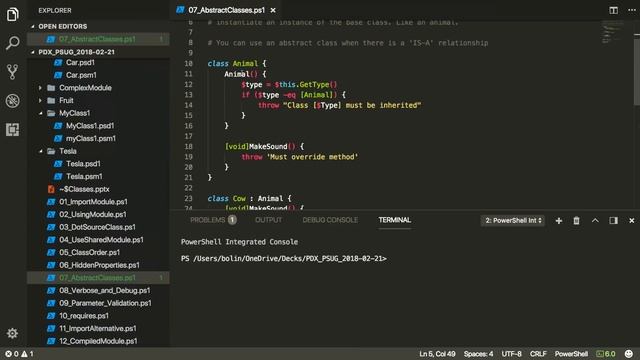The image size is (640, 360).
Task: Open the Search view in activity bar
Action: (13, 43)
